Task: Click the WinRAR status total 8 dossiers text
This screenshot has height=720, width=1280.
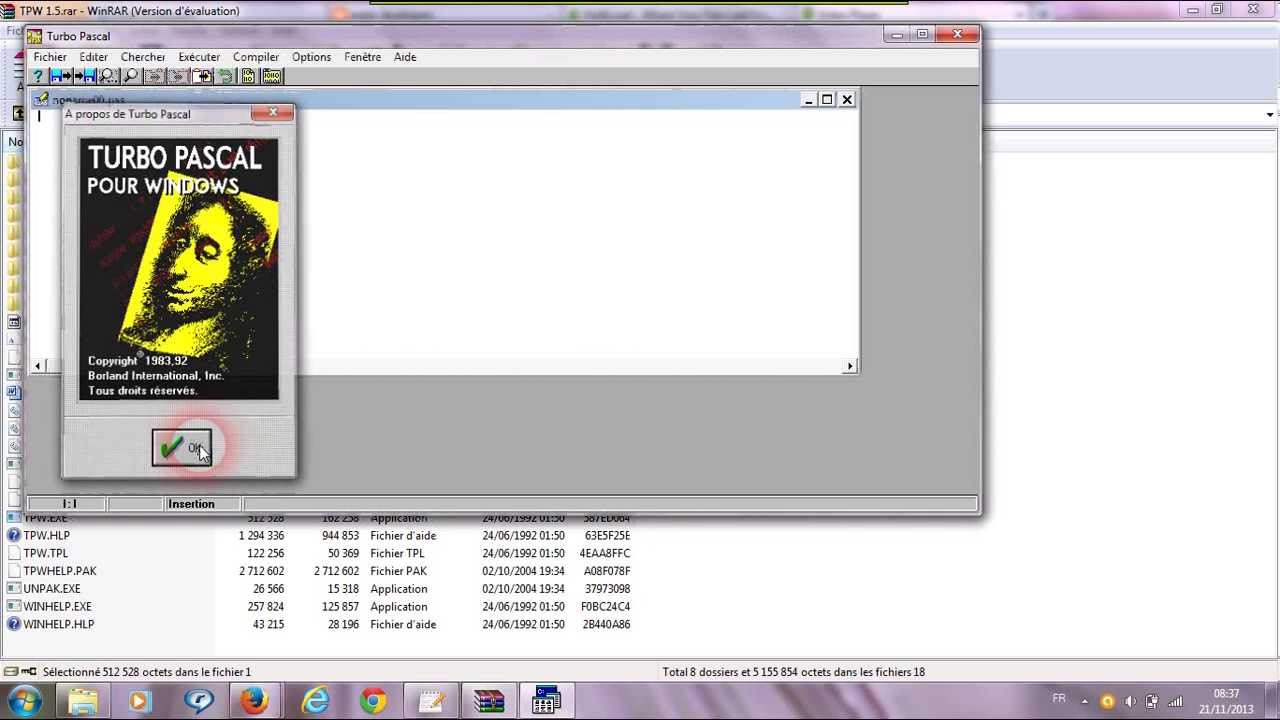Action: 793,672
